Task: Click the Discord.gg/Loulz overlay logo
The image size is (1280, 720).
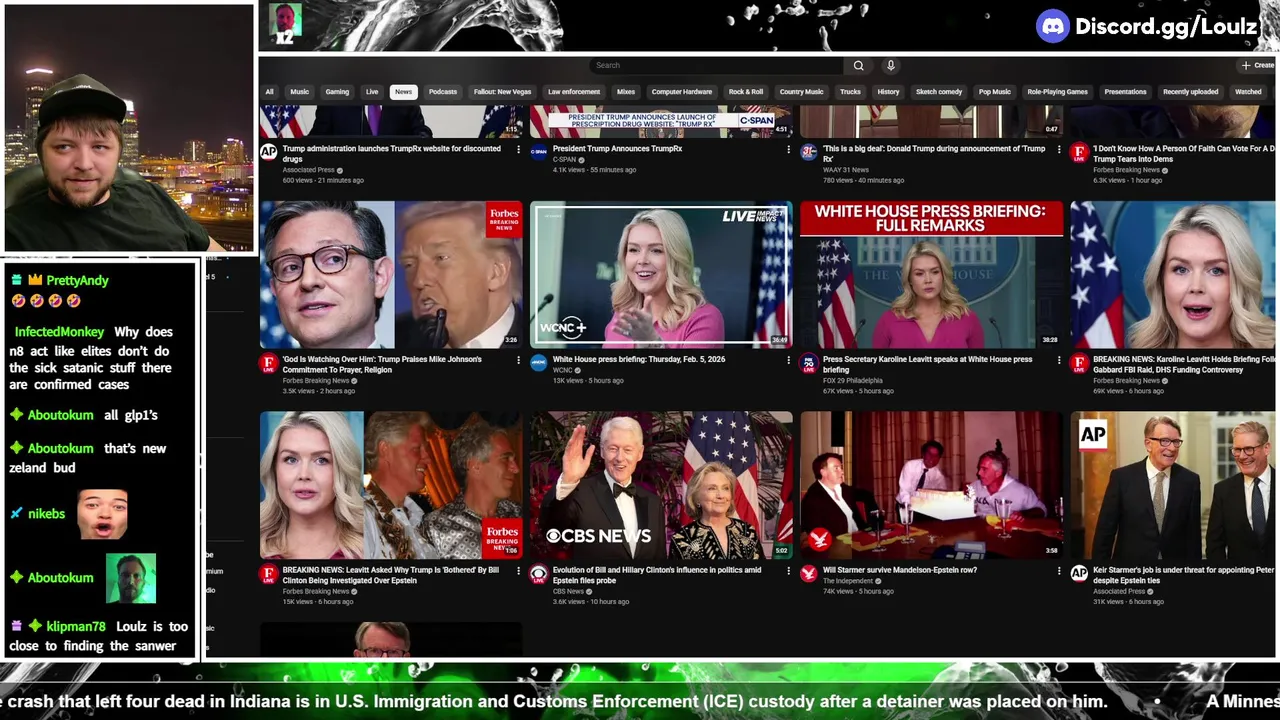Action: (x=1148, y=27)
